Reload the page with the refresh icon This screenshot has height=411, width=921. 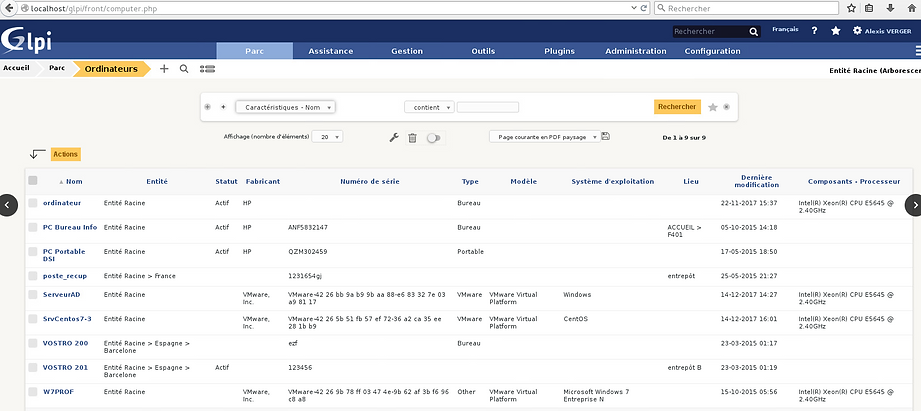[644, 8]
